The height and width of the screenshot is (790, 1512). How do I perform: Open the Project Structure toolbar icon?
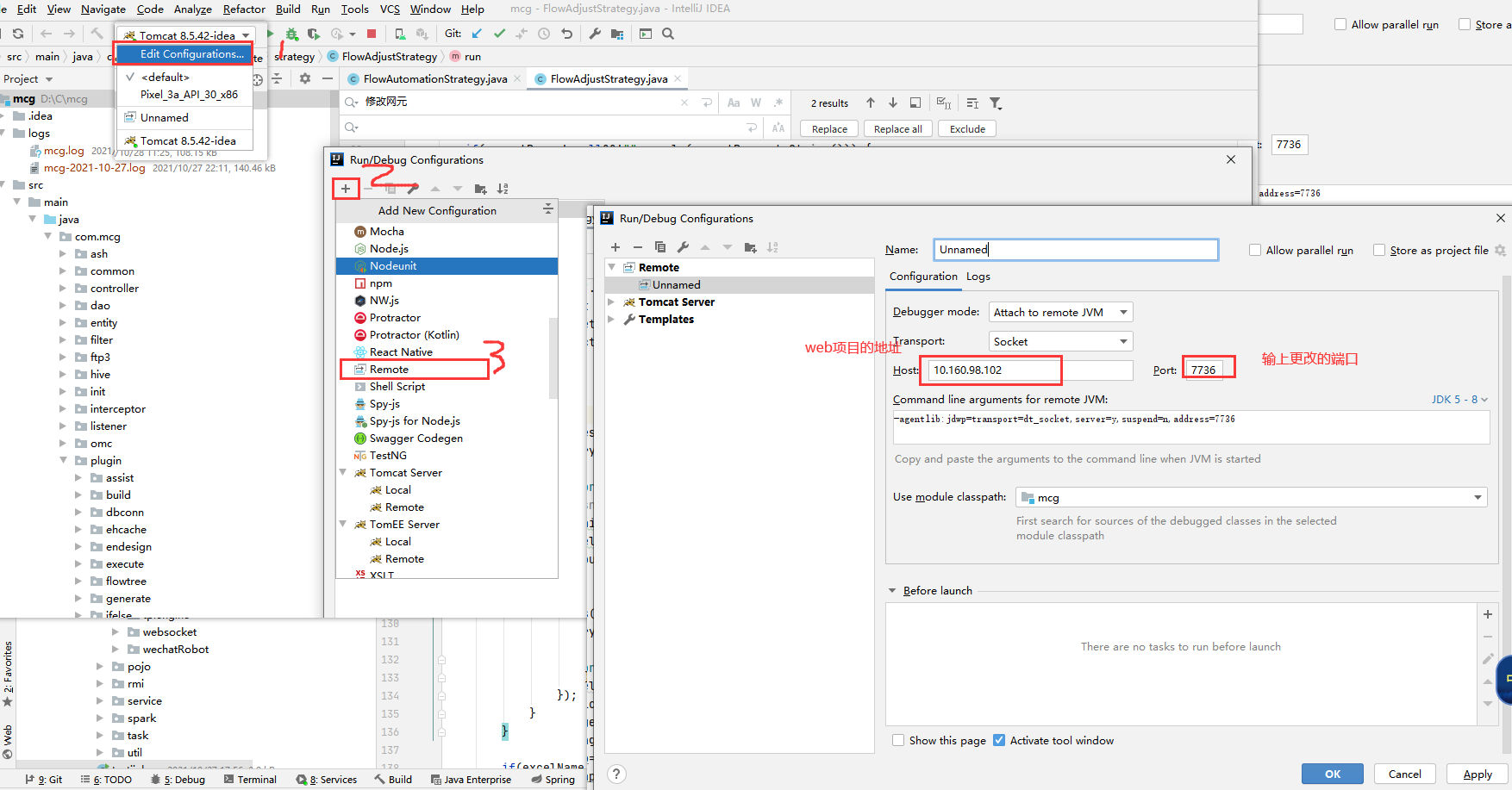617,34
